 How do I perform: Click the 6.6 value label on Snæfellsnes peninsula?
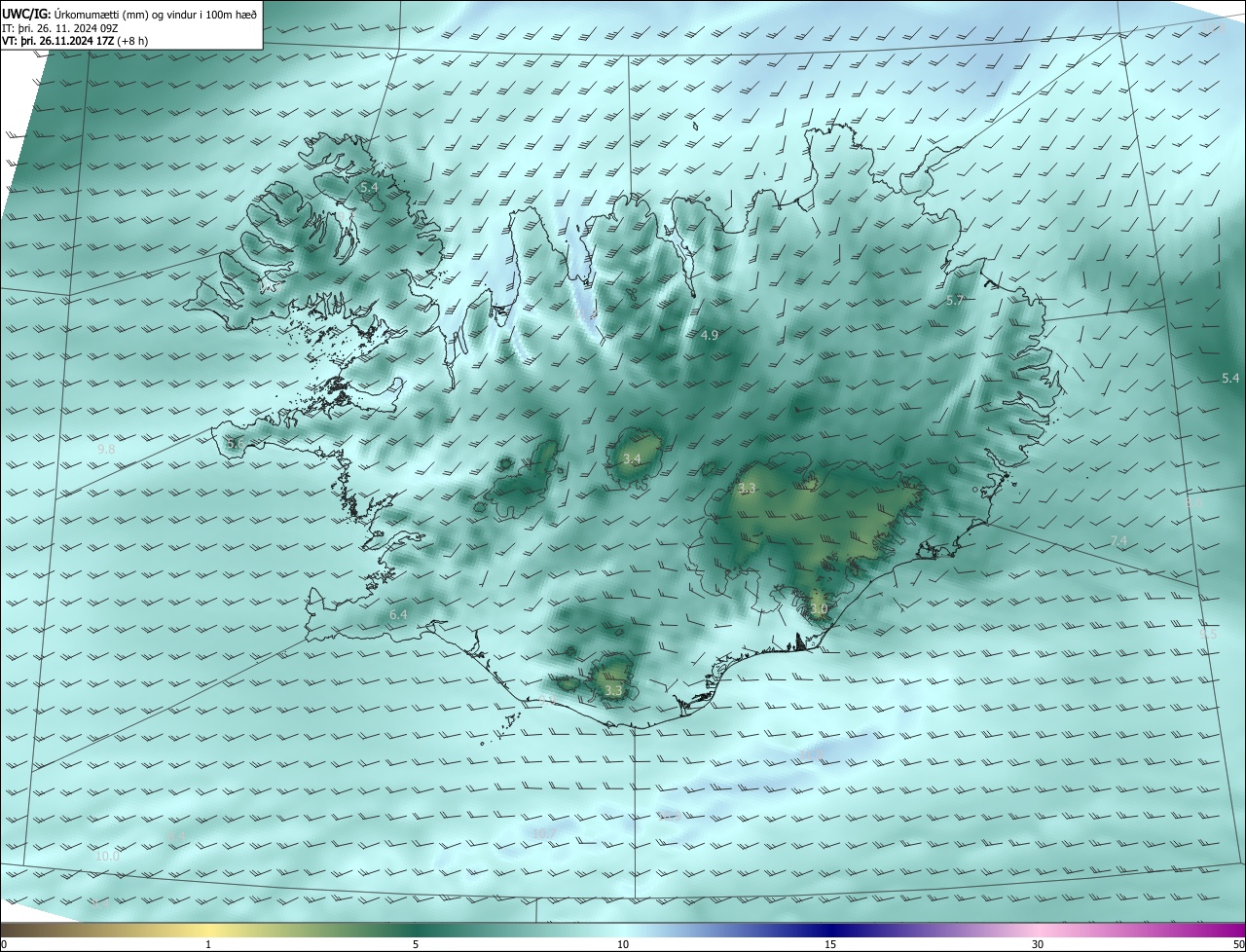coord(236,444)
